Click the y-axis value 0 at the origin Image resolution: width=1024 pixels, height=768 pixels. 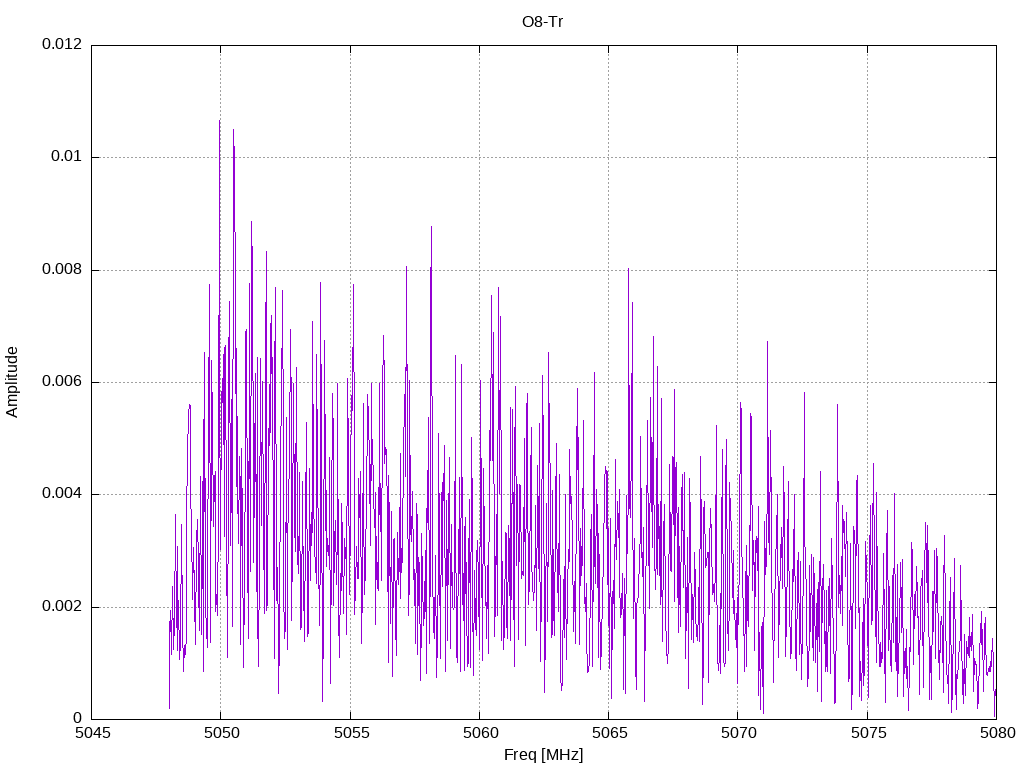click(78, 718)
